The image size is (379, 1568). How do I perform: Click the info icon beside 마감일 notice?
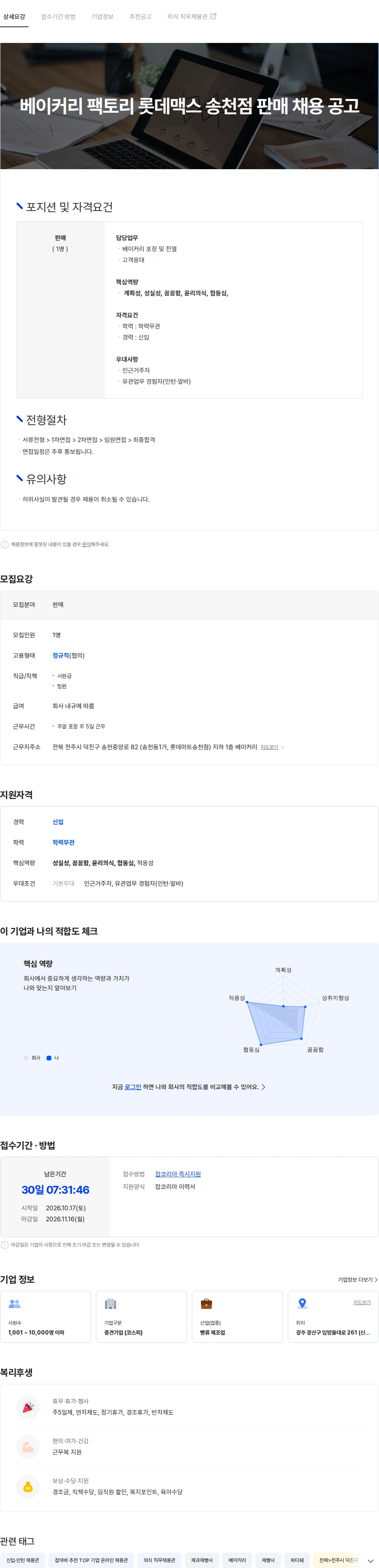[x=5, y=1245]
